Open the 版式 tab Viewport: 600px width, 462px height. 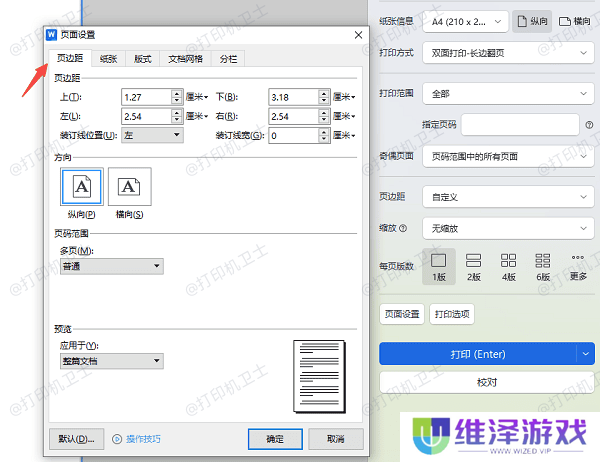[142, 59]
